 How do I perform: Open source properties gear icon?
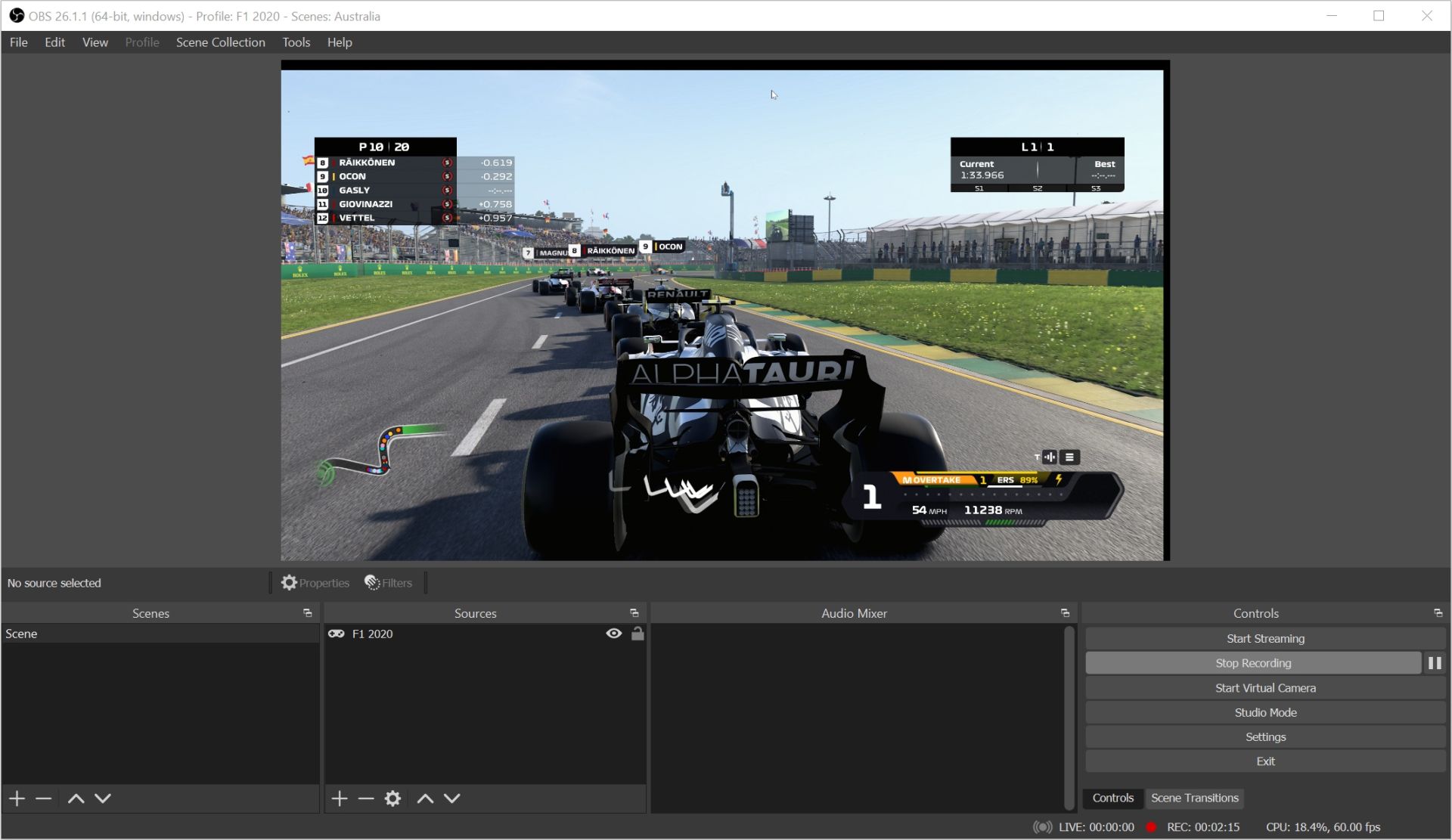click(x=392, y=798)
